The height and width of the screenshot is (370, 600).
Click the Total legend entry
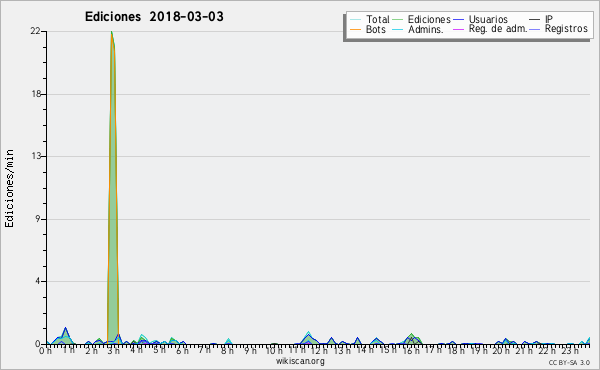coord(370,19)
